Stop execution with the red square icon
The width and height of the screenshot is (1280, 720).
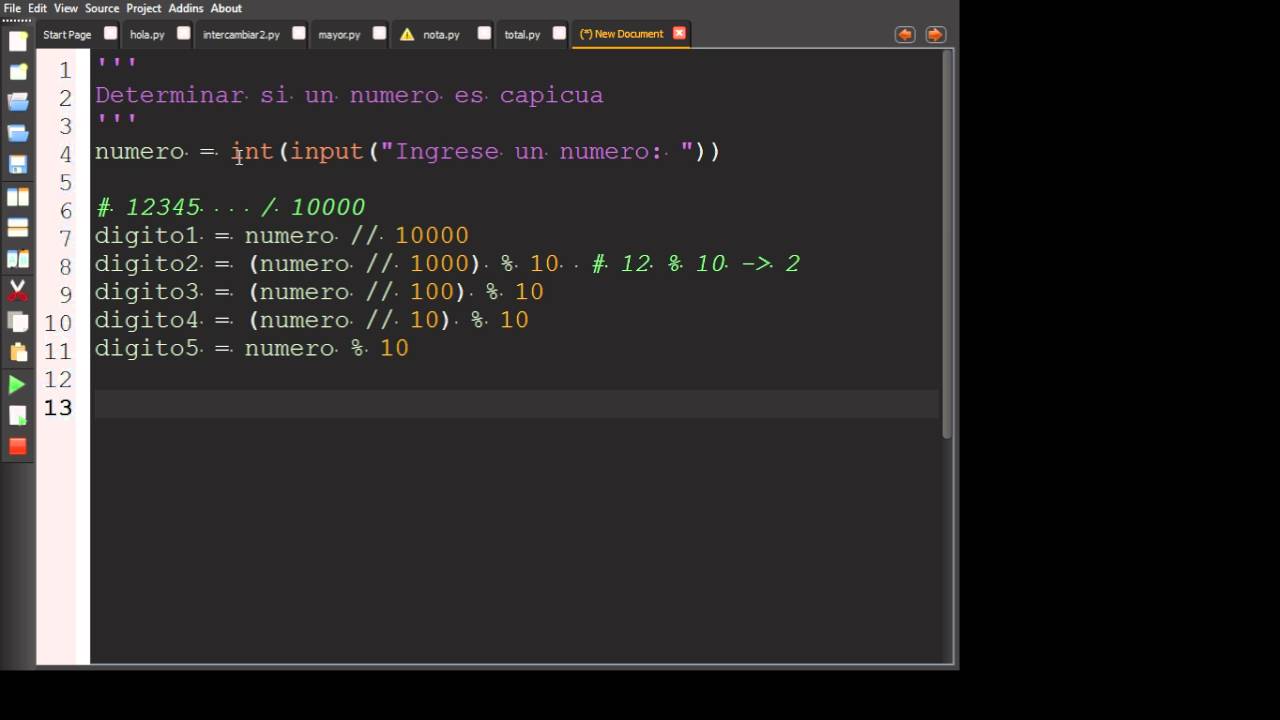18,446
